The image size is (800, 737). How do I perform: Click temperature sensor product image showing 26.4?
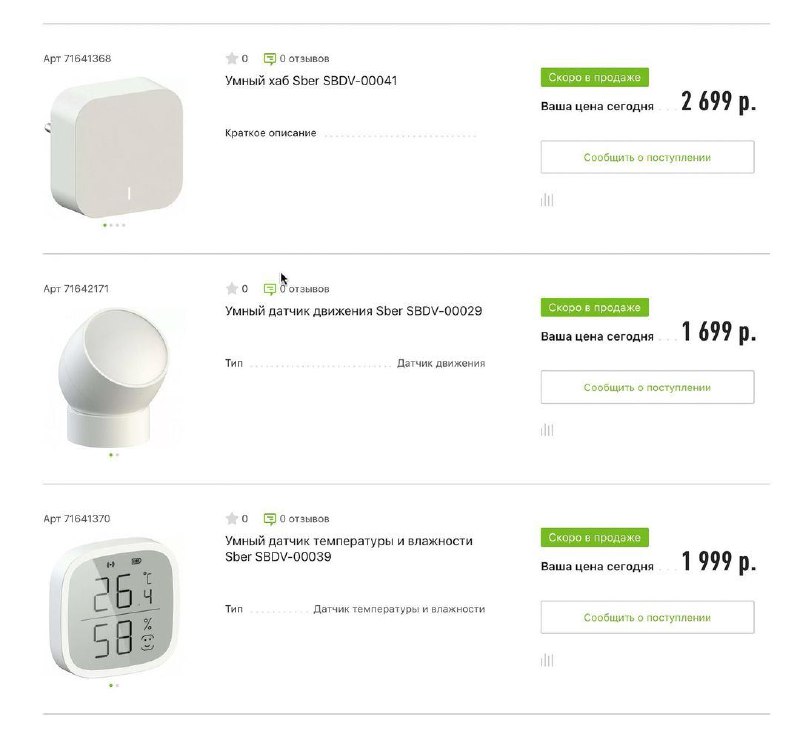(115, 607)
